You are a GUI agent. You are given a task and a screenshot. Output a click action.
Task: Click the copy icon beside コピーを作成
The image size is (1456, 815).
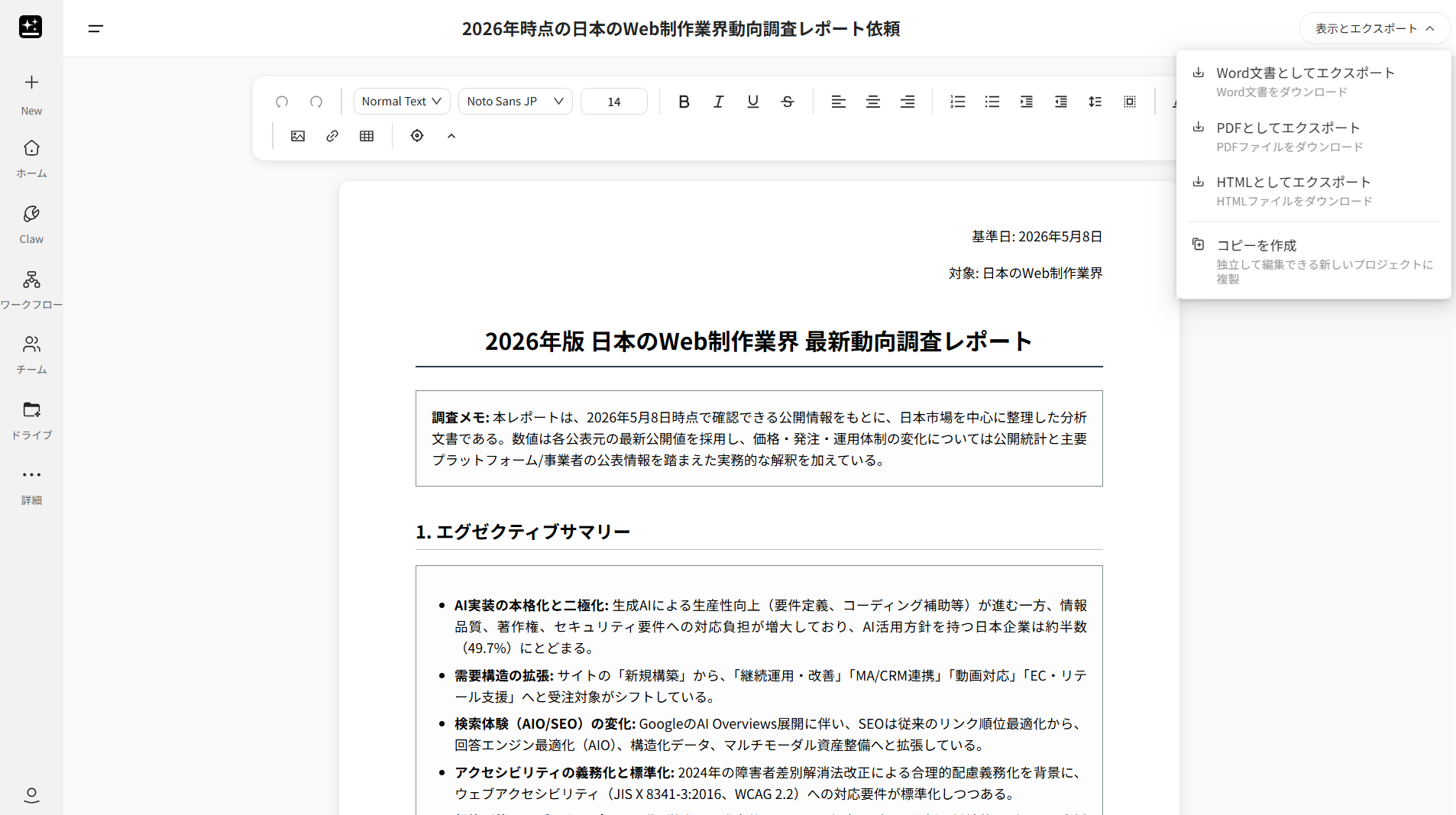pos(1198,244)
